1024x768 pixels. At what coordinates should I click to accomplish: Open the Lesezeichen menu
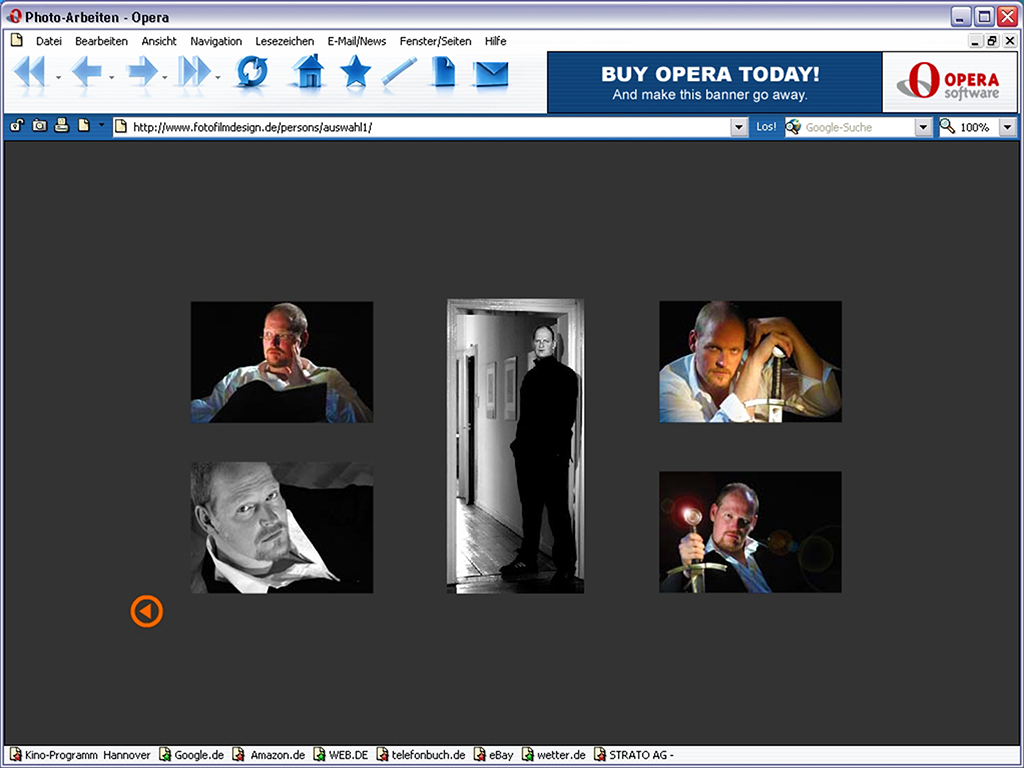tap(285, 41)
